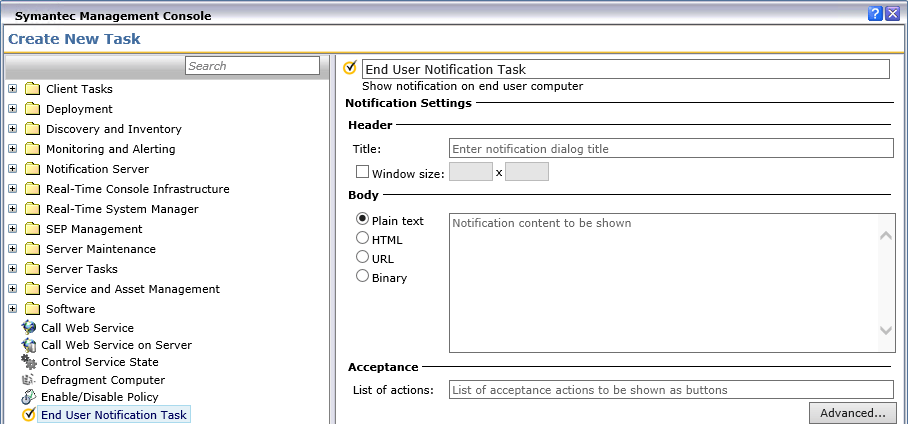Image resolution: width=908 pixels, height=424 pixels.
Task: Select the HTML body type radio button
Action: point(363,239)
